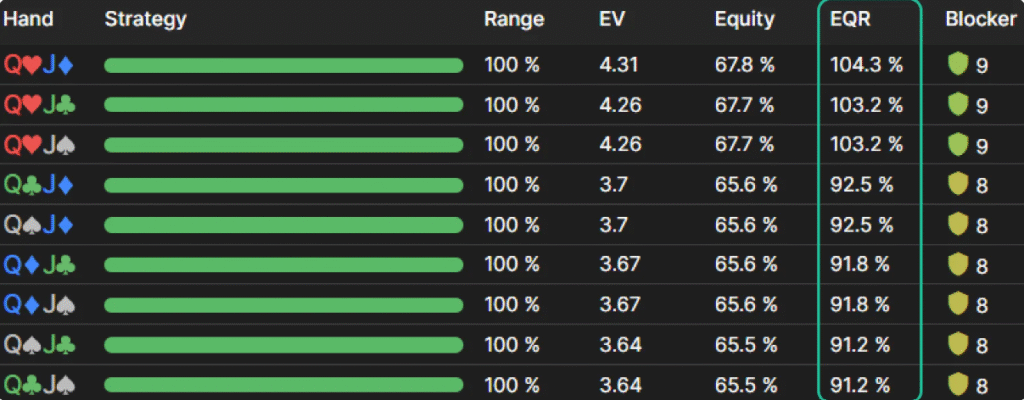Viewport: 1024px width, 400px height.
Task: Click the Hand column header
Action: [x=28, y=20]
